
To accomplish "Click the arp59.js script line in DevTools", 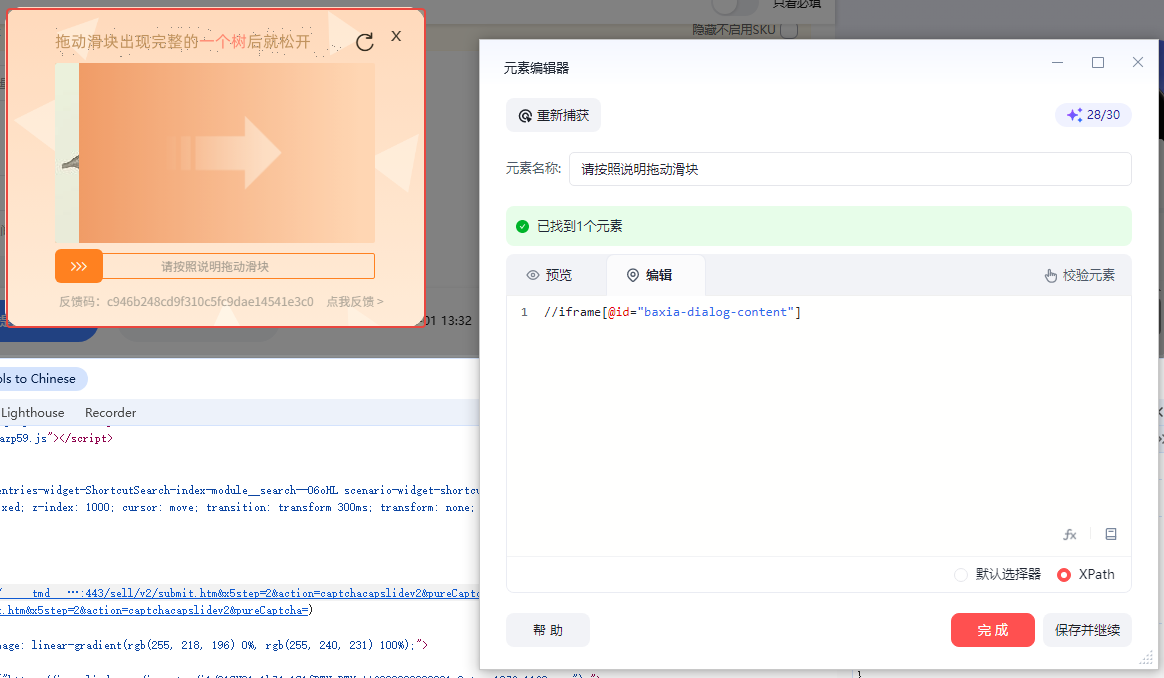I will (56, 438).
